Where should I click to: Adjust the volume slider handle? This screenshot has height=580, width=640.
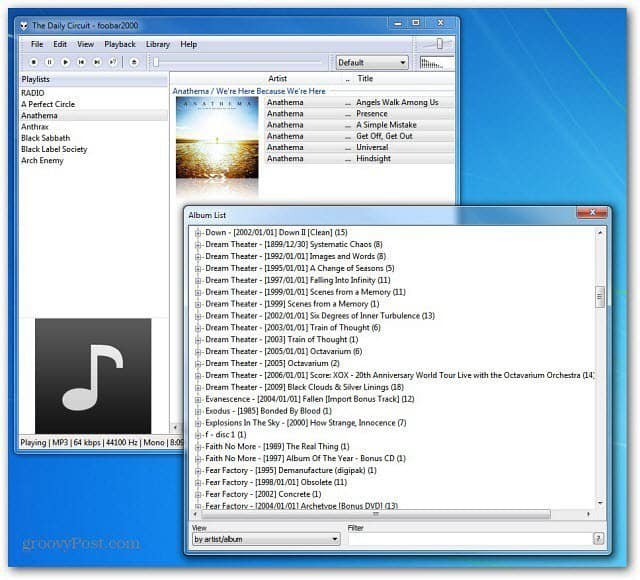click(x=440, y=43)
